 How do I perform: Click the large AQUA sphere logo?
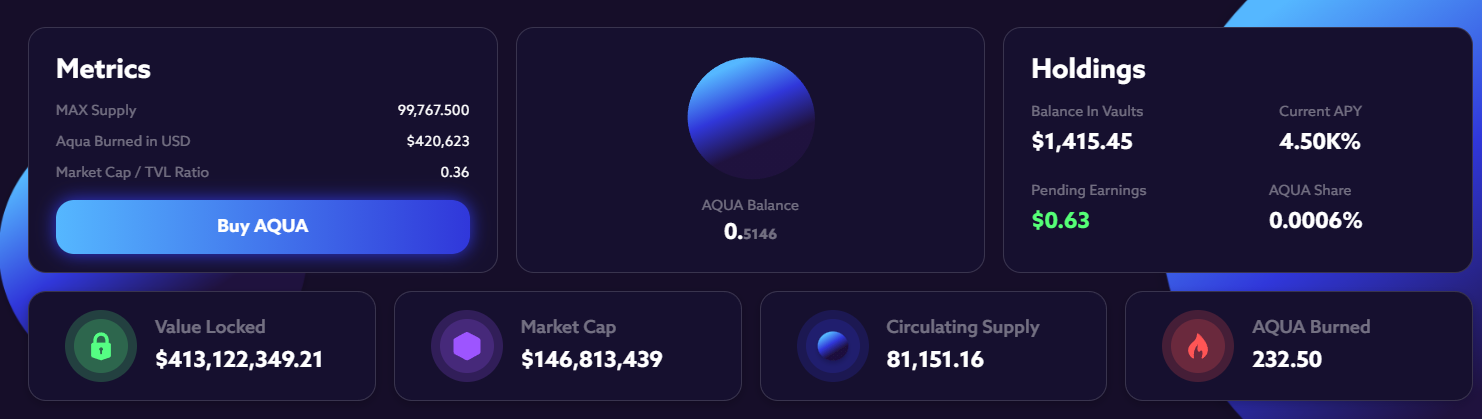[x=751, y=119]
